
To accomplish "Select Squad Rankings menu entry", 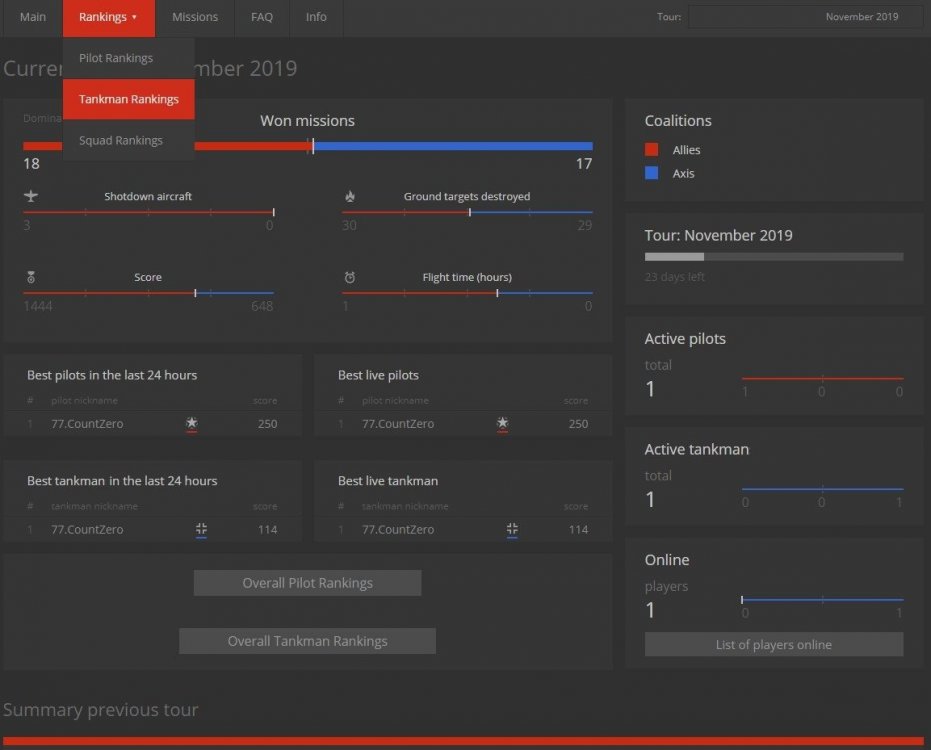I will tap(120, 140).
